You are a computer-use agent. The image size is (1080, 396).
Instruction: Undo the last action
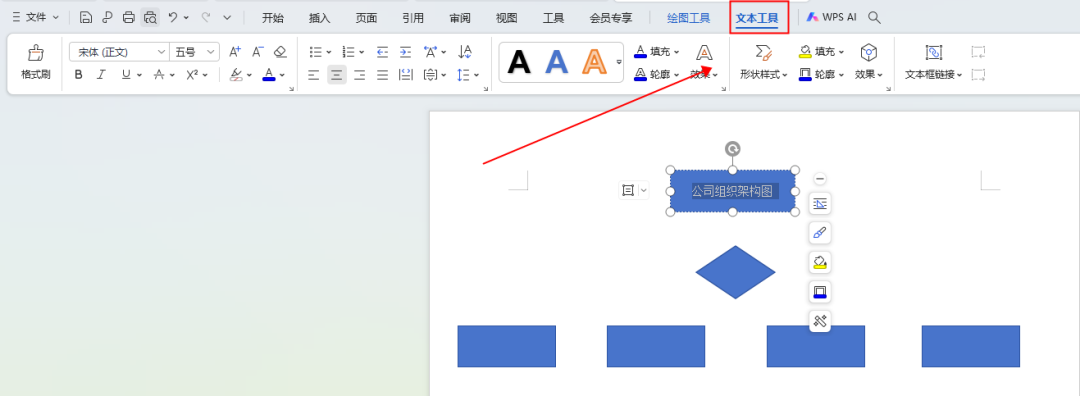tap(173, 17)
